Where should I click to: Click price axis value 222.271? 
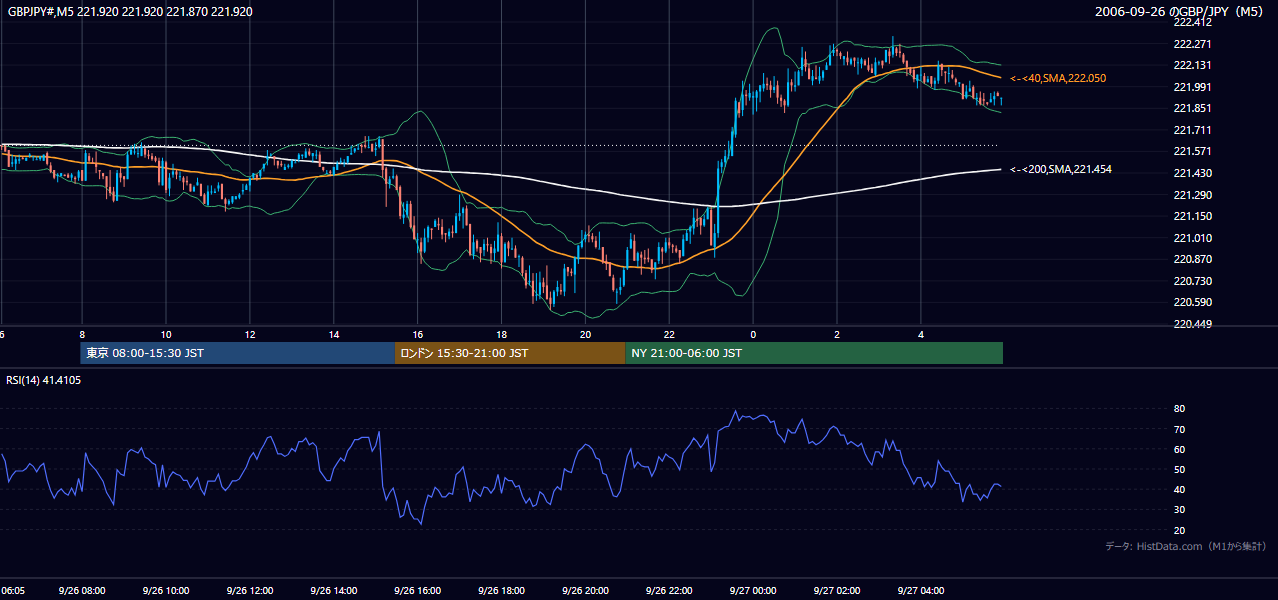[1193, 44]
